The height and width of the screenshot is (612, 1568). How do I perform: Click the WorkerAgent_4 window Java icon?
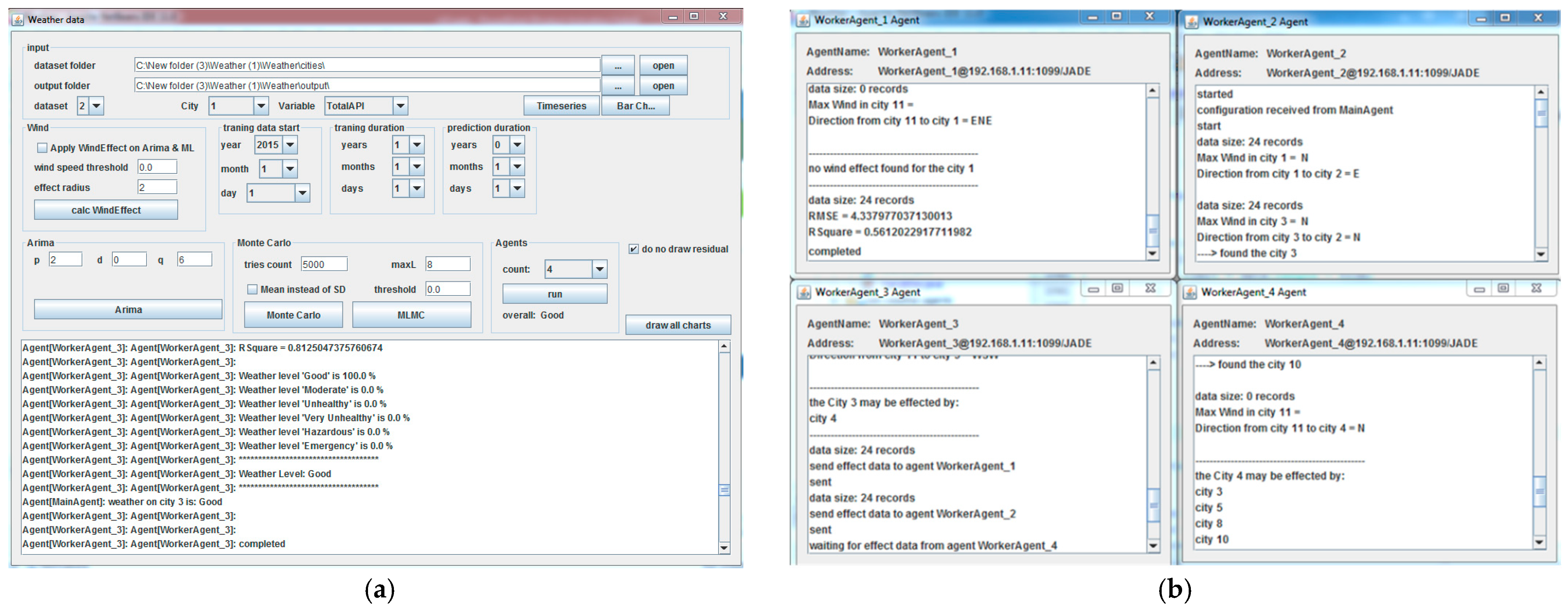(1190, 292)
